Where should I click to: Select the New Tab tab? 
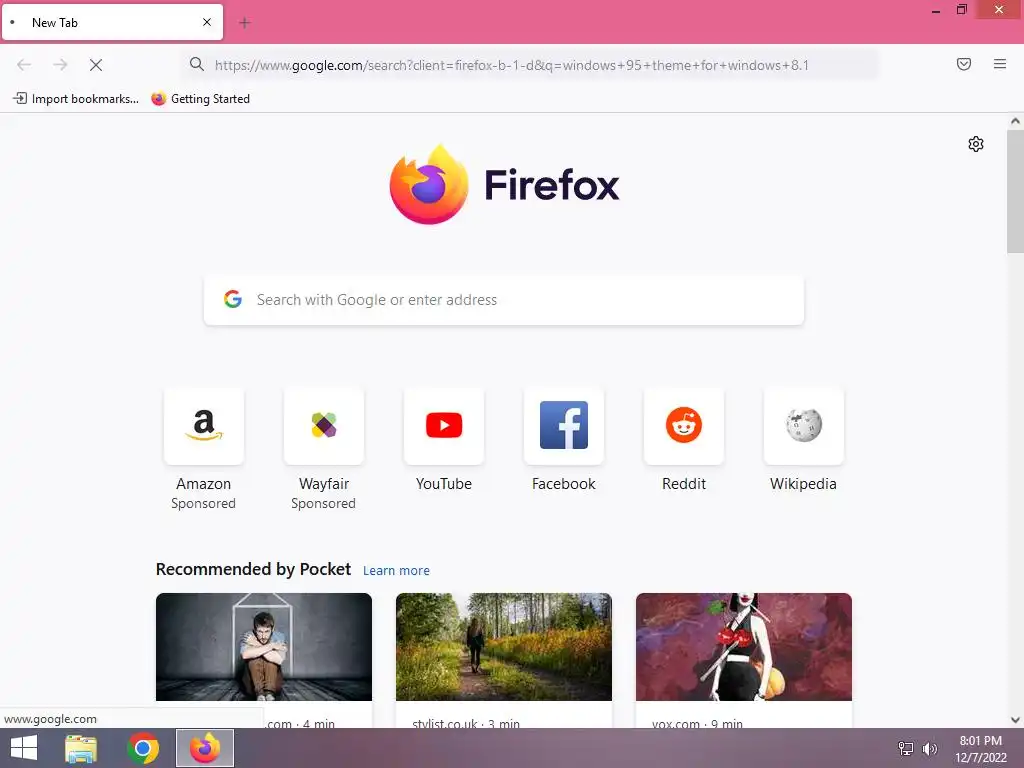pos(112,22)
